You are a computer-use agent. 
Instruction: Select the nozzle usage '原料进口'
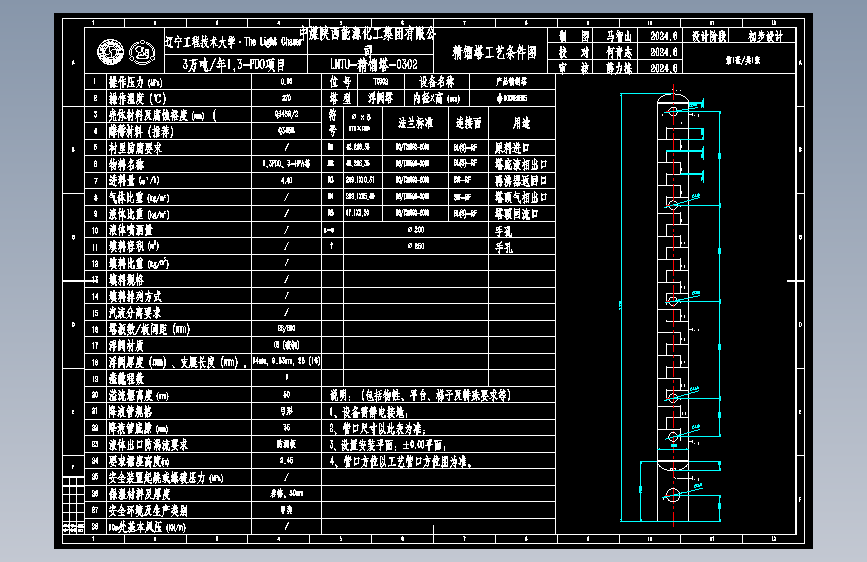tap(512, 148)
